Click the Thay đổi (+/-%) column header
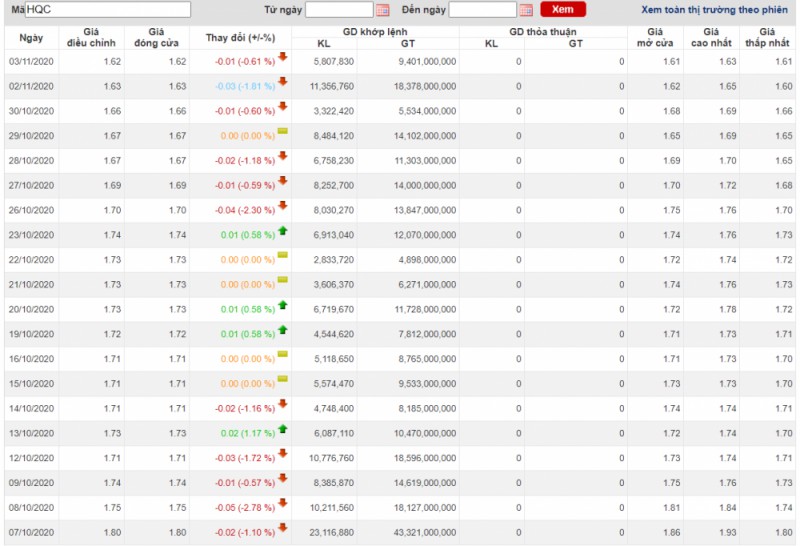 click(240, 37)
